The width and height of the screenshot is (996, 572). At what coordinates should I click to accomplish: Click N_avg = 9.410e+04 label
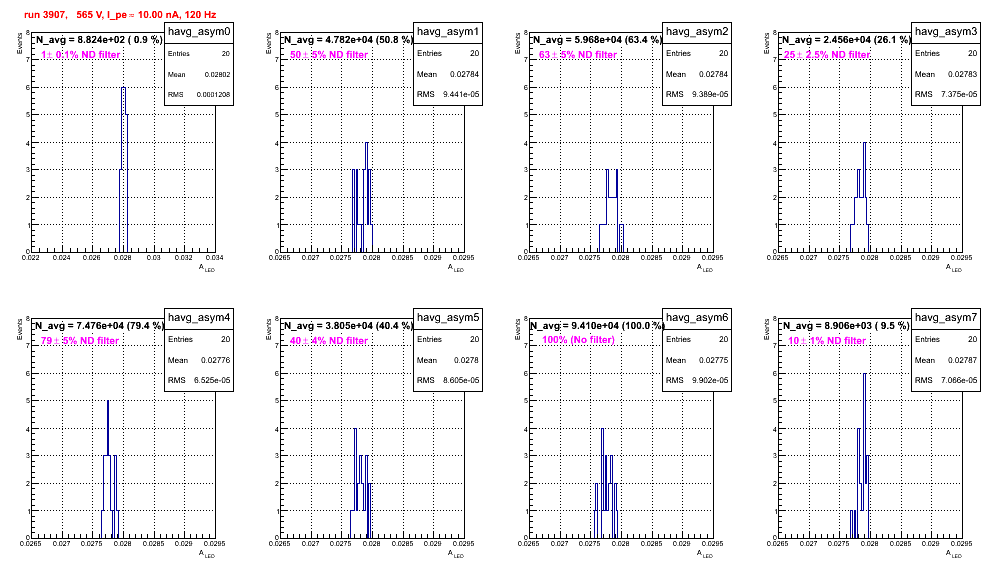tap(597, 326)
